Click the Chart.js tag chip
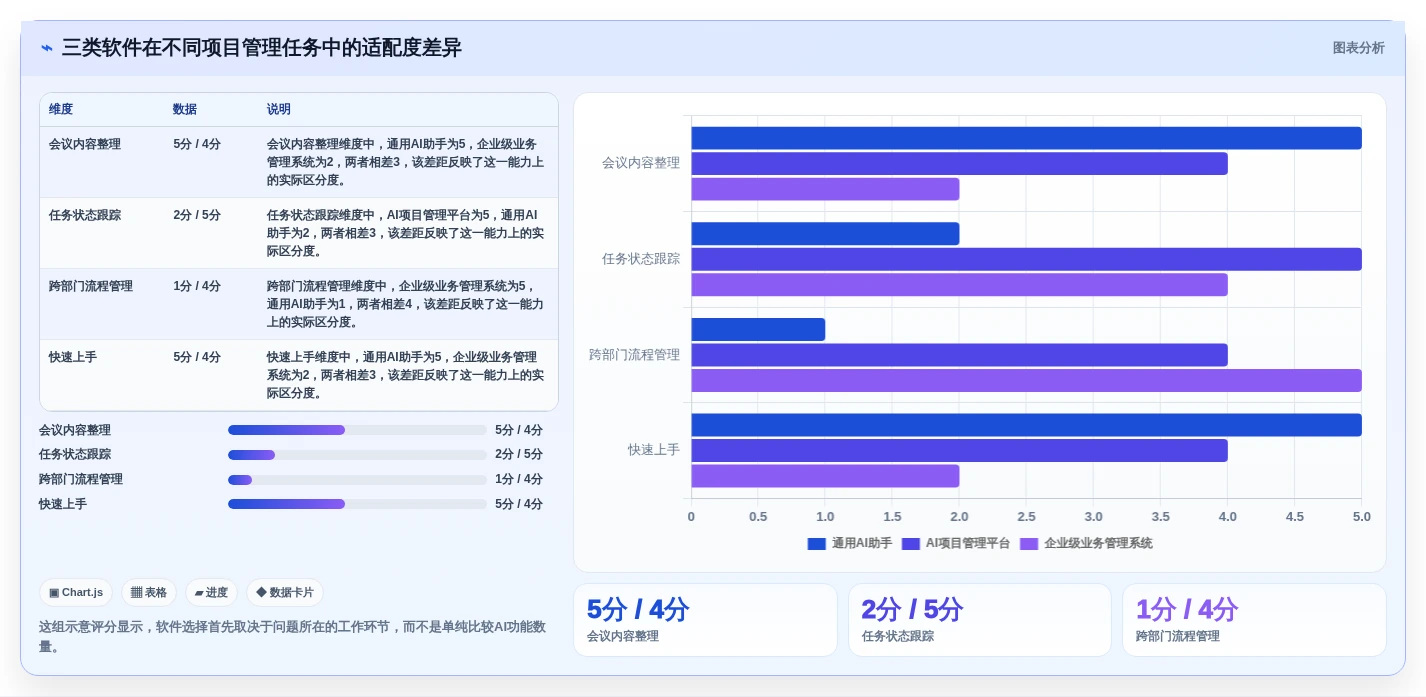The height and width of the screenshot is (697, 1426). [x=76, y=592]
